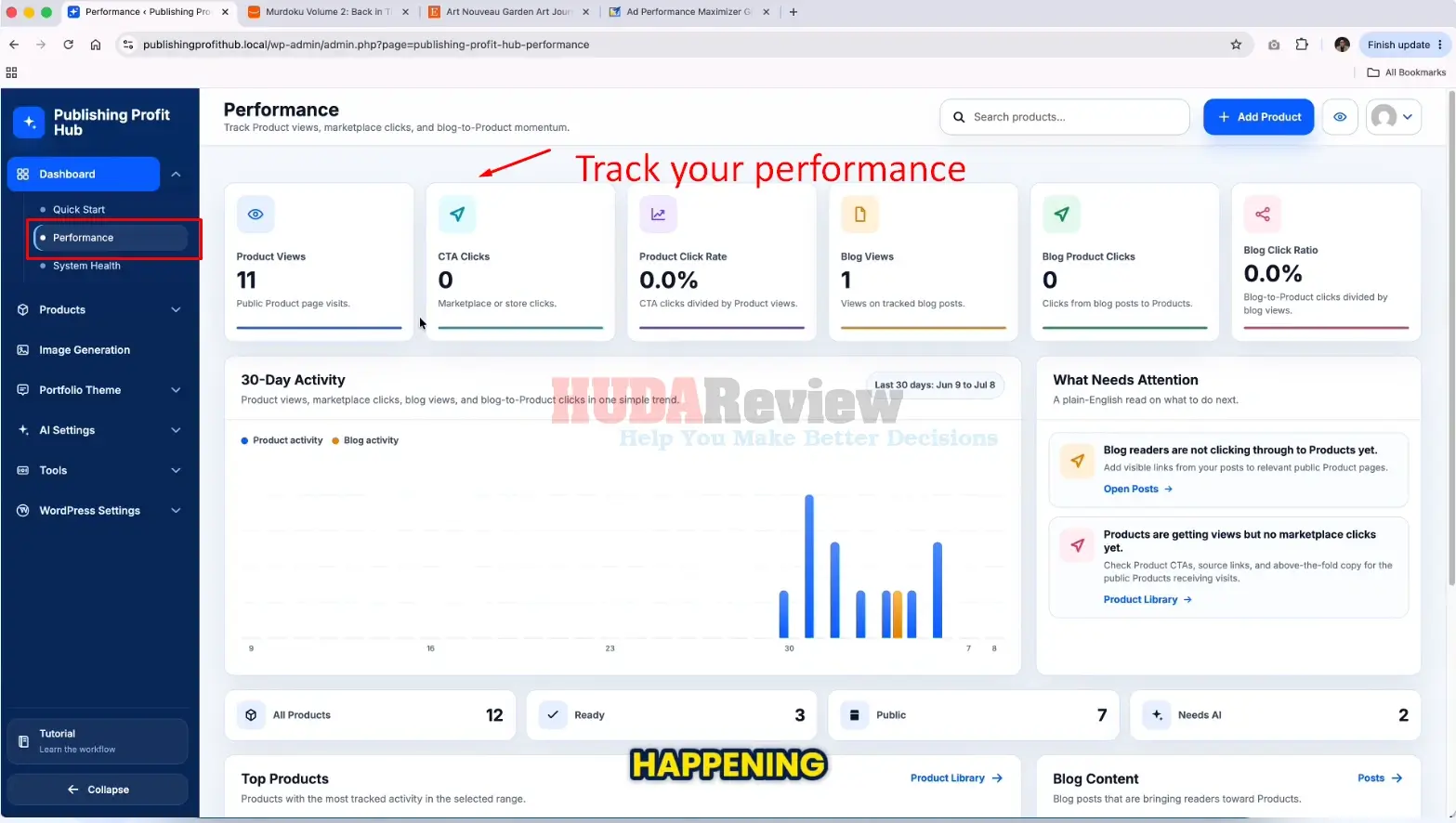Collapse the sidebar with Collapse button
Screen dimensions: 1456x823
(x=98, y=790)
